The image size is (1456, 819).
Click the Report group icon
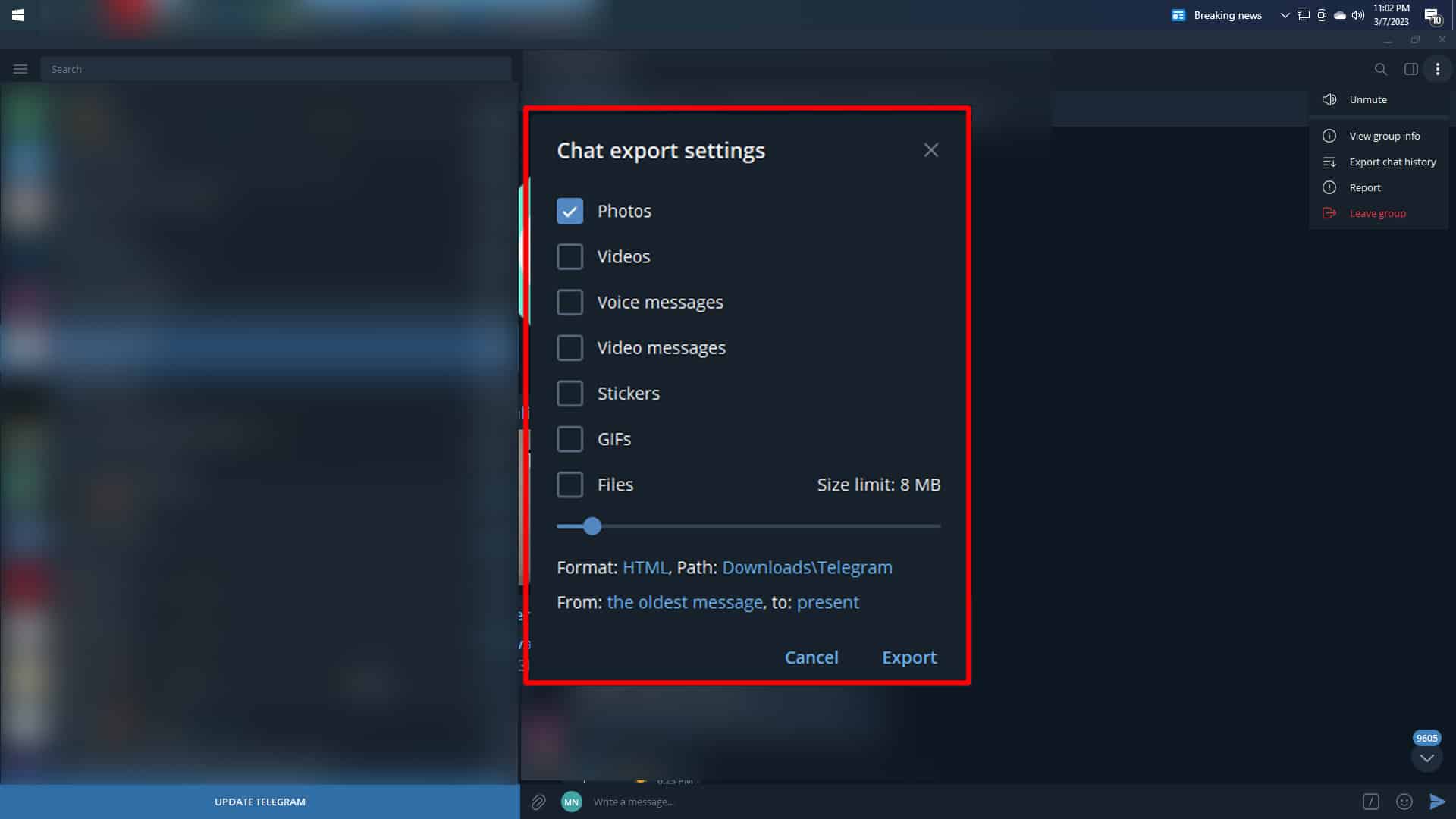(x=1329, y=187)
